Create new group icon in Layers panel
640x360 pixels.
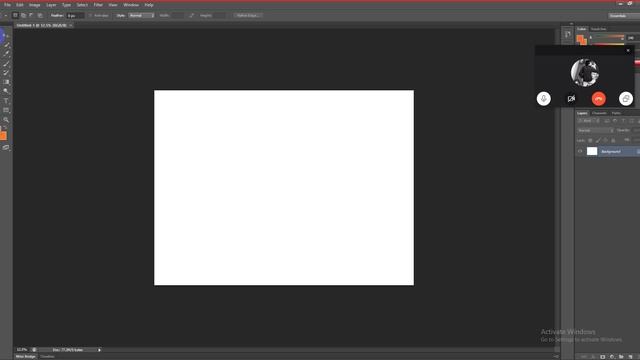click(621, 357)
